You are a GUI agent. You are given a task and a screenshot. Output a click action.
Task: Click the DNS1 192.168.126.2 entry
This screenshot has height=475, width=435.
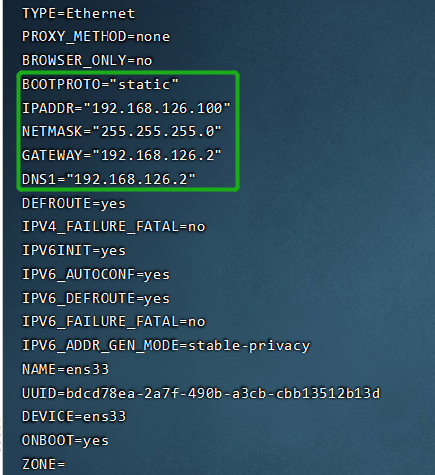coord(109,179)
